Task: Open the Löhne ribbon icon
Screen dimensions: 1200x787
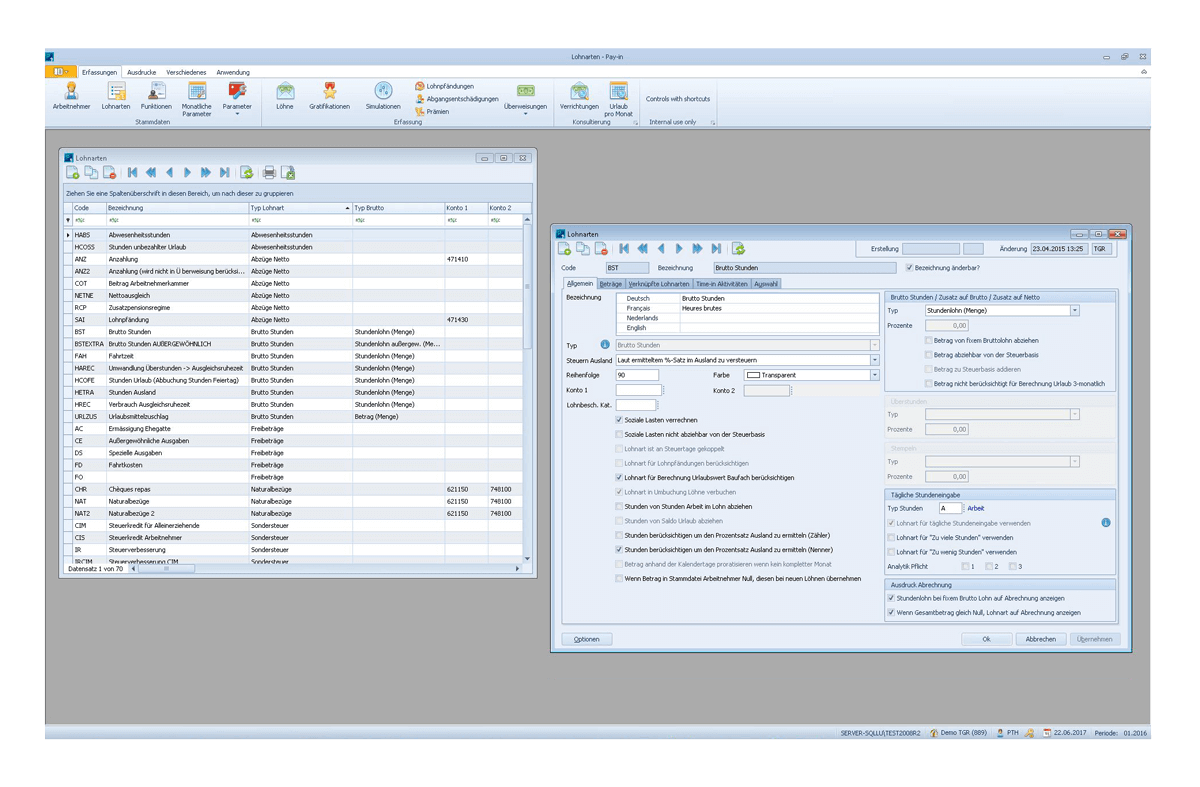Action: point(285,96)
